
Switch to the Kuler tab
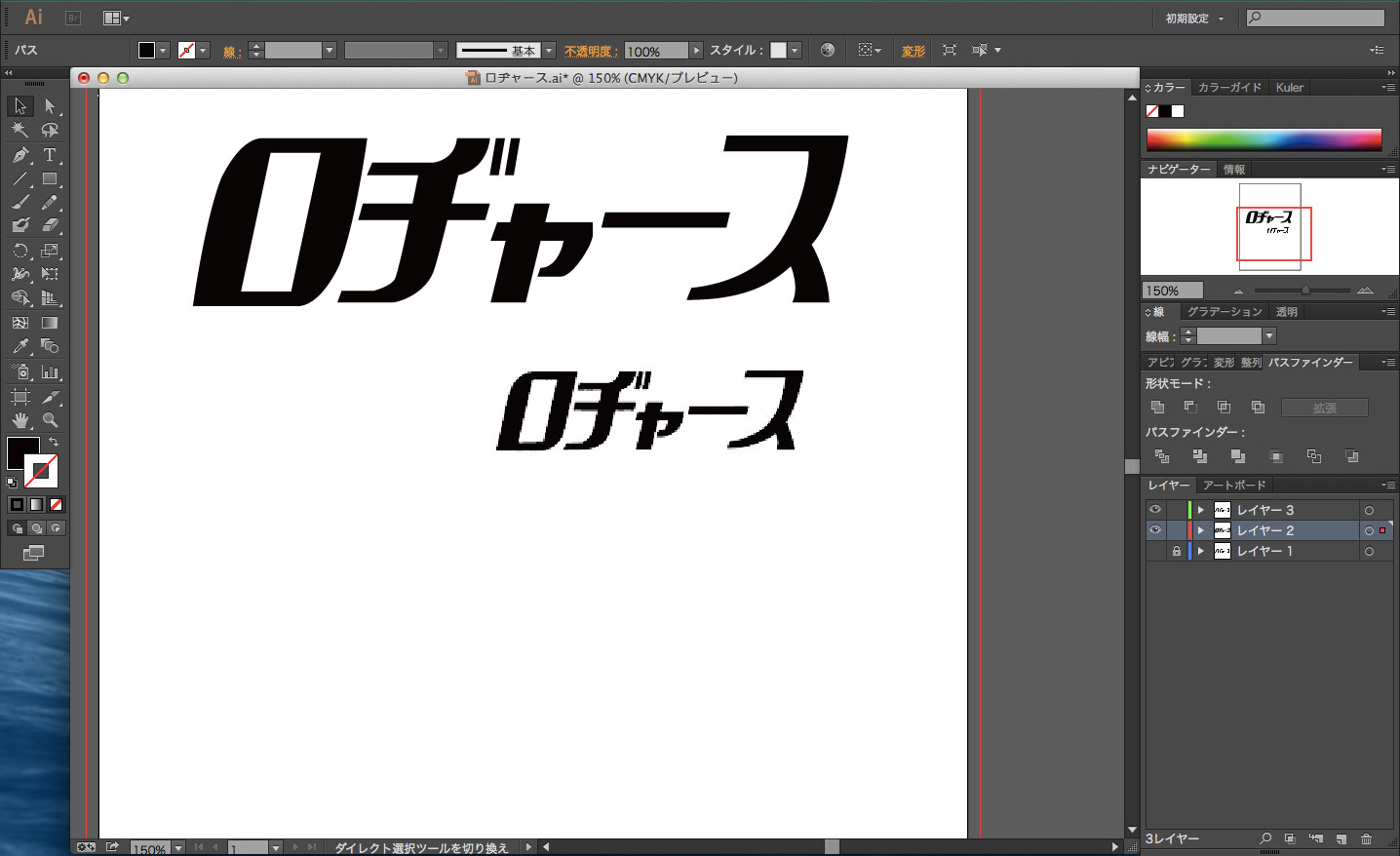coord(1289,88)
